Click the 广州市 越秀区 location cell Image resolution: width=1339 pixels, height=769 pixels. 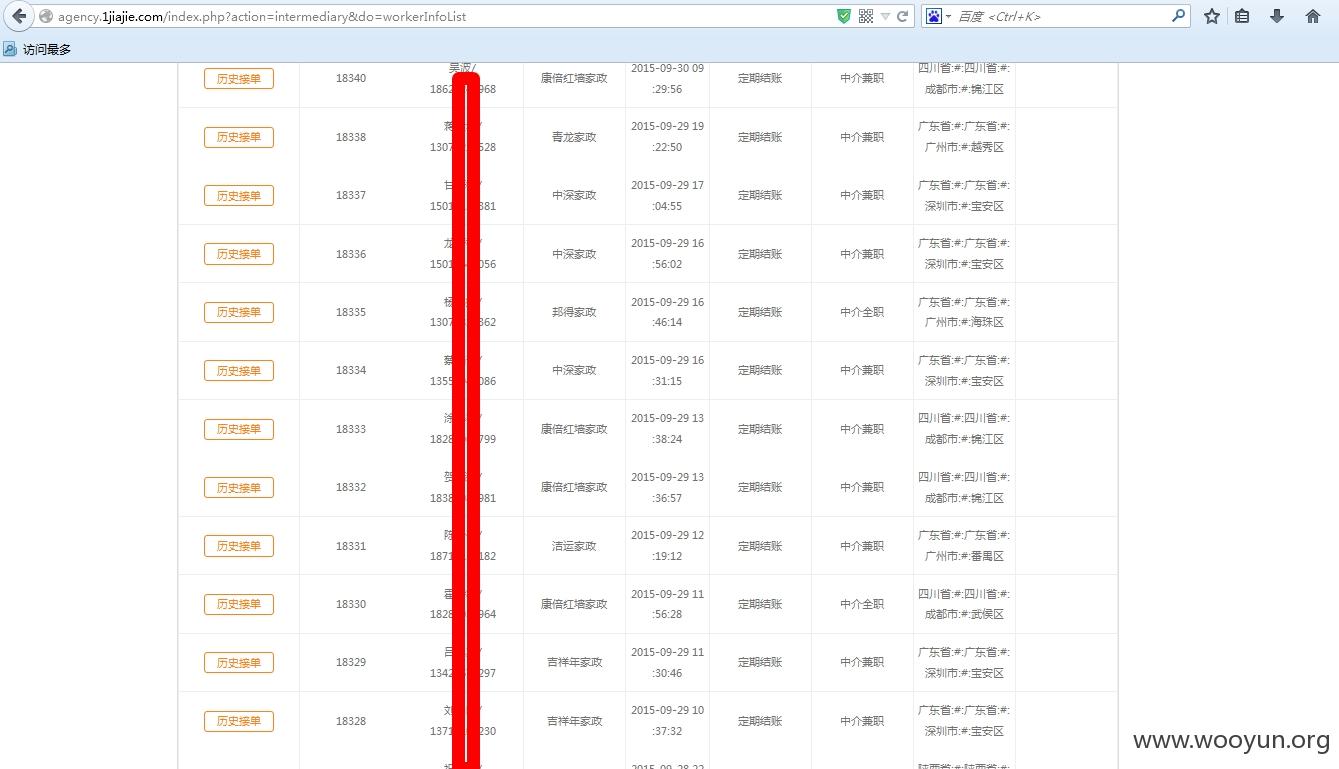click(x=964, y=137)
